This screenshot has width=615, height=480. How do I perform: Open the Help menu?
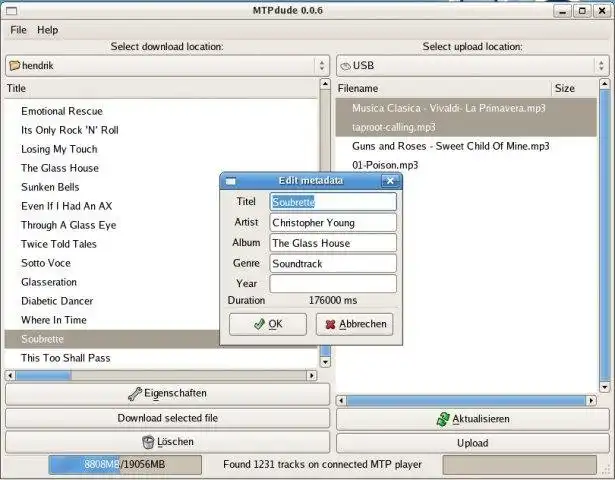[47, 30]
